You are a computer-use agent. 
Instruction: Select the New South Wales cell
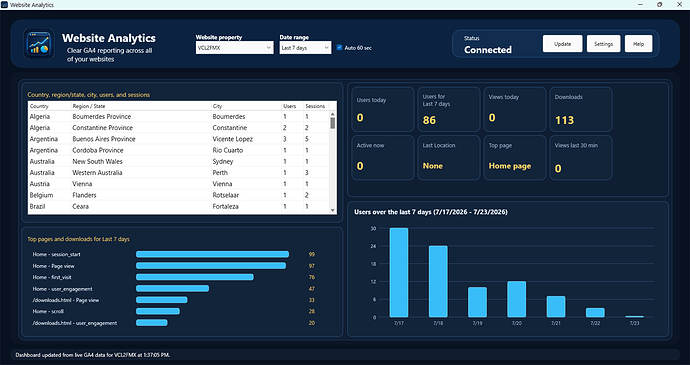[141, 162]
